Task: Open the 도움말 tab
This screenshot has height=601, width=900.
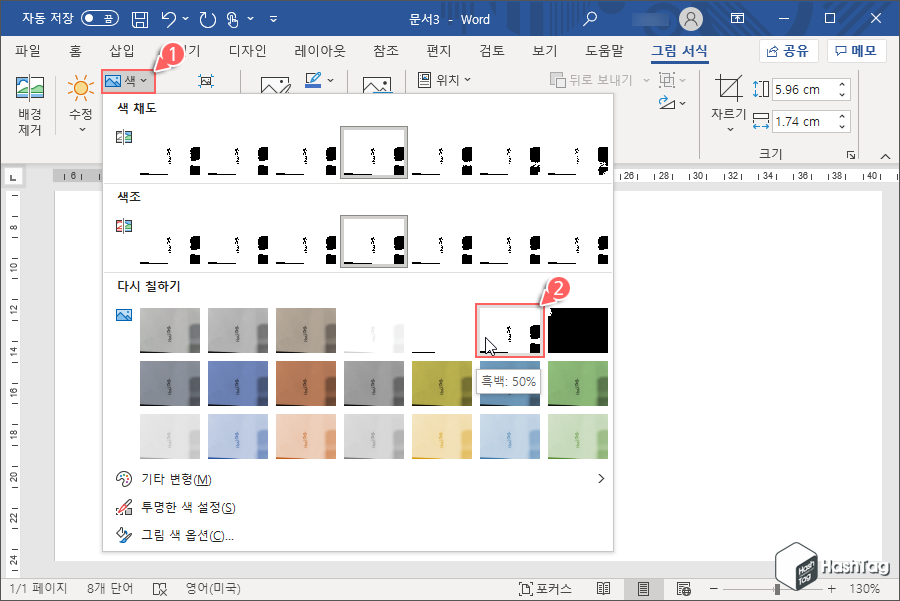Action: [x=604, y=51]
